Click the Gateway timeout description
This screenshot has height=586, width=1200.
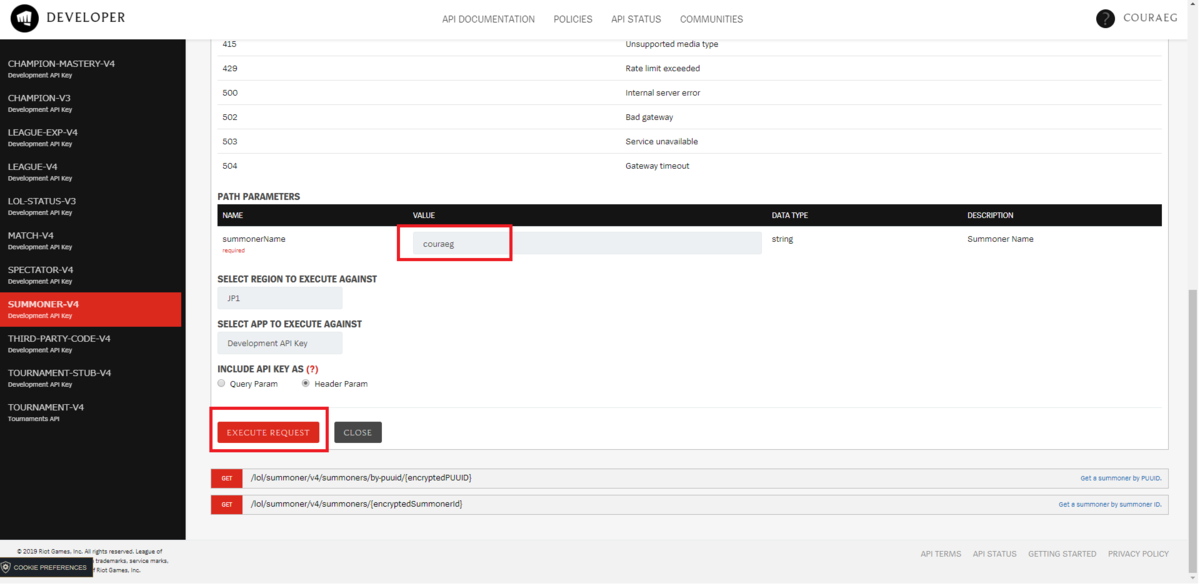[657, 166]
